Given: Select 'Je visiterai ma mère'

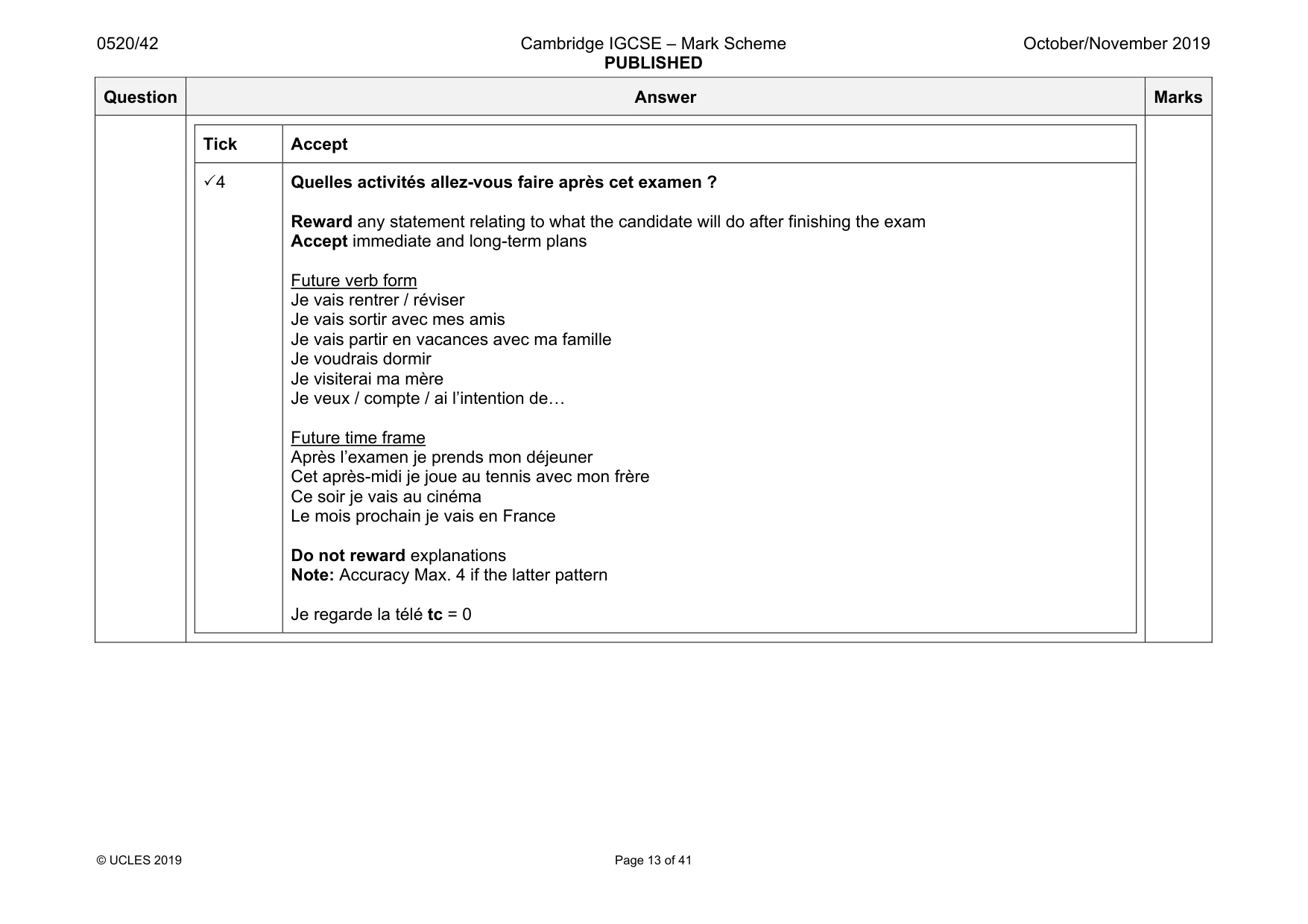Looking at the screenshot, I should coord(367,379).
